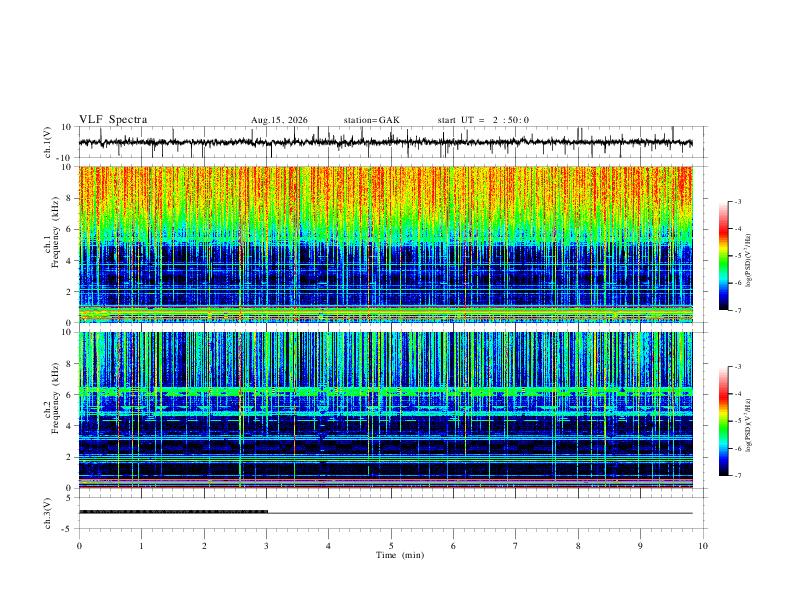Screen dimensions: 792x612
Task: Click the 5 minute time axis tick label
Action: [x=391, y=546]
